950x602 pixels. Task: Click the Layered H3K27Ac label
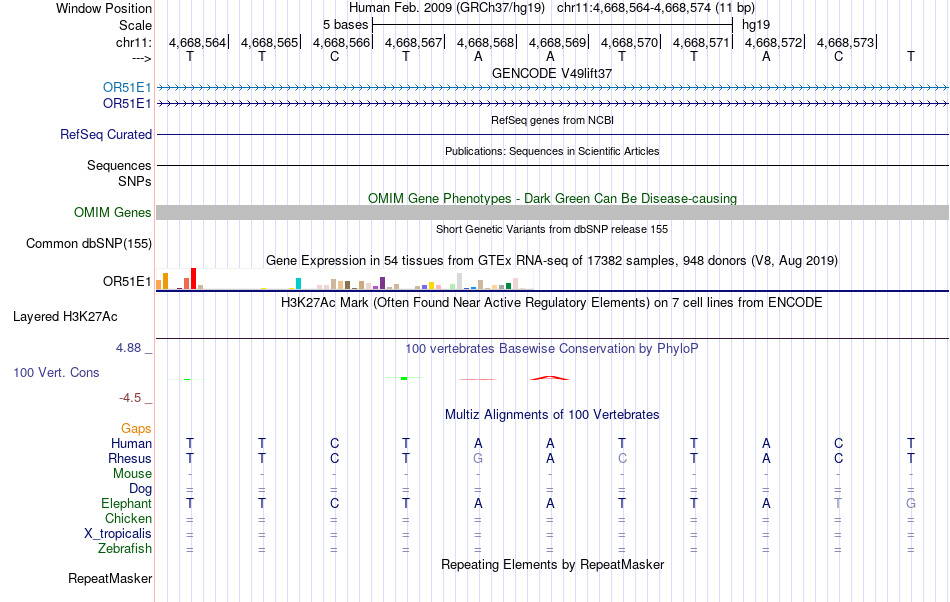(65, 317)
